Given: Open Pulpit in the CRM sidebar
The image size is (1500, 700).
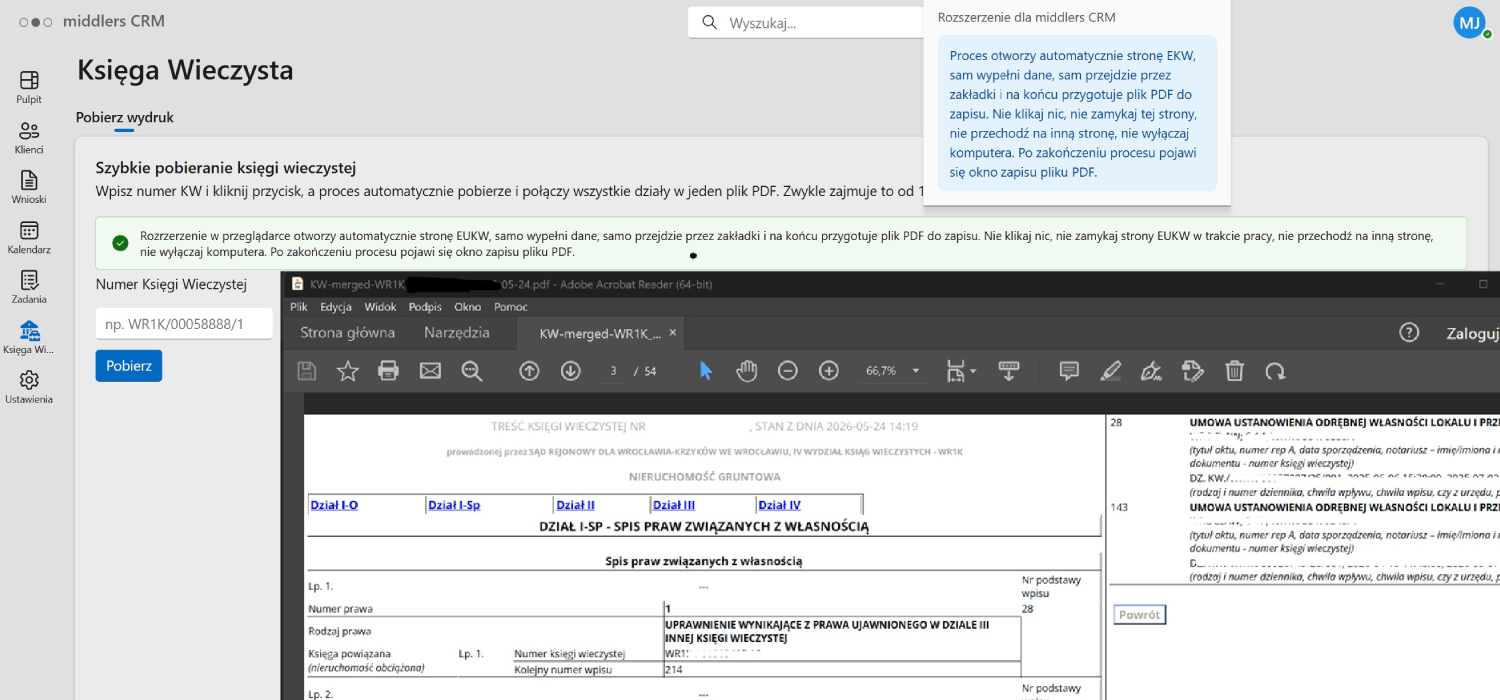Looking at the screenshot, I should point(29,87).
